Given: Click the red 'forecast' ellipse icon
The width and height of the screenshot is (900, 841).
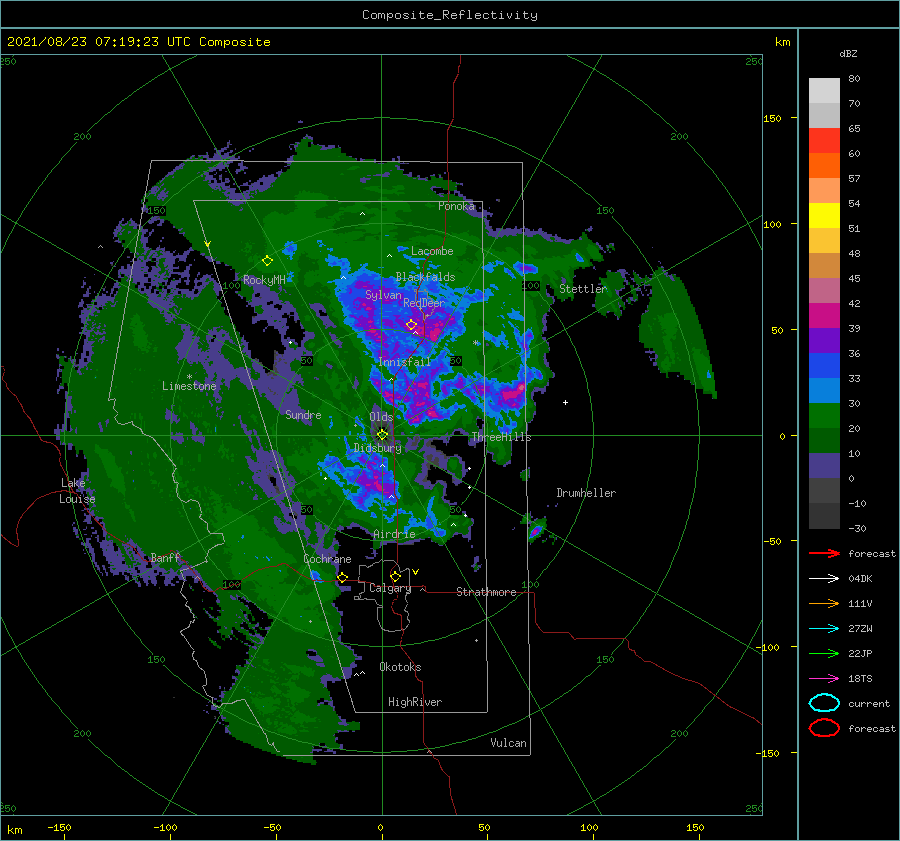Looking at the screenshot, I should coord(824,728).
